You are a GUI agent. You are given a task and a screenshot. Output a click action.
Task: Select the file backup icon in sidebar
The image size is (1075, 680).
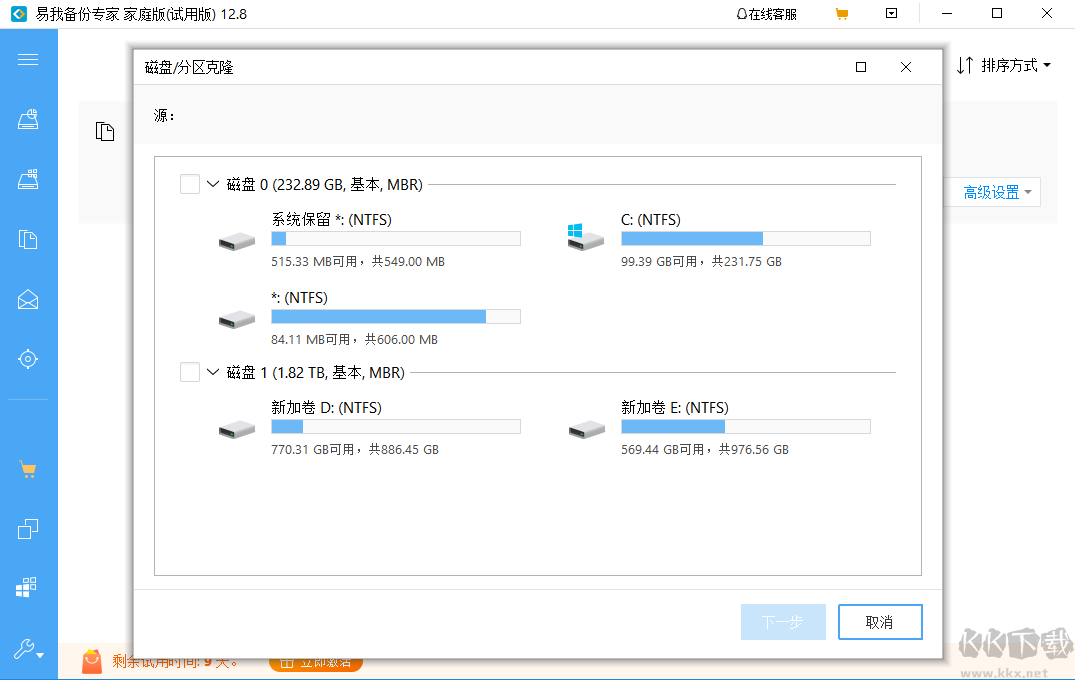27,239
